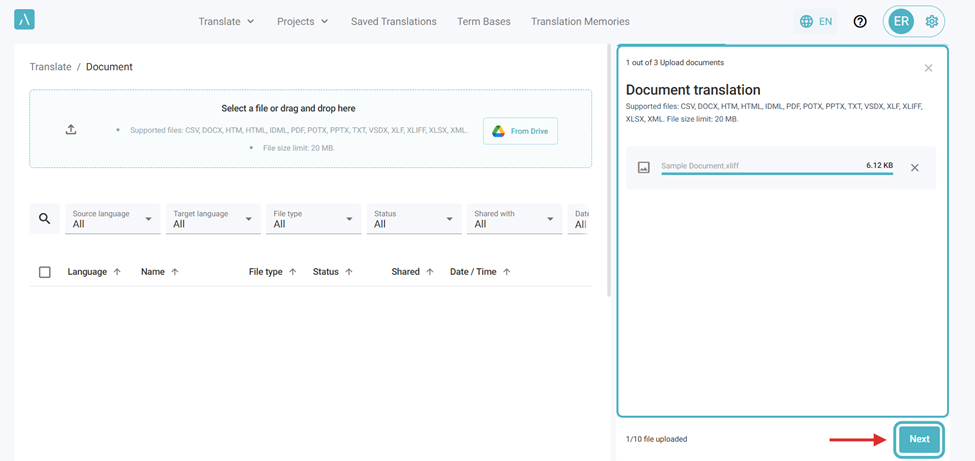Screen dimensions: 975x461
Task: Click the upload arrow icon in drop zone
Action: 71,130
